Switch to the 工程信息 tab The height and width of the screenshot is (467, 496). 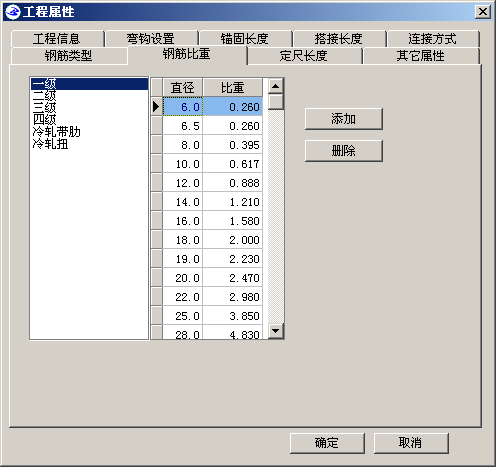pos(57,39)
